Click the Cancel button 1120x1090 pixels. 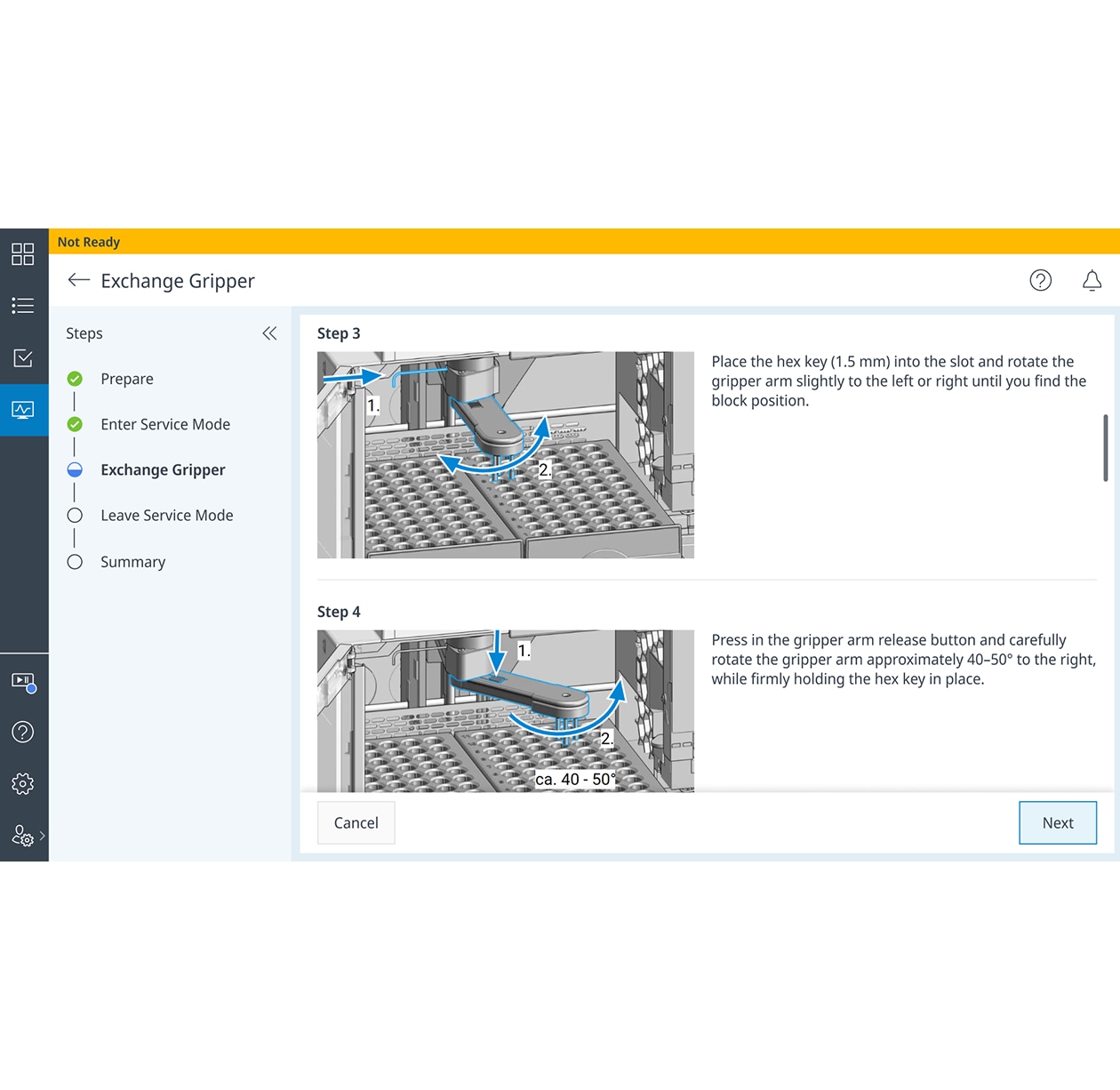pos(356,823)
